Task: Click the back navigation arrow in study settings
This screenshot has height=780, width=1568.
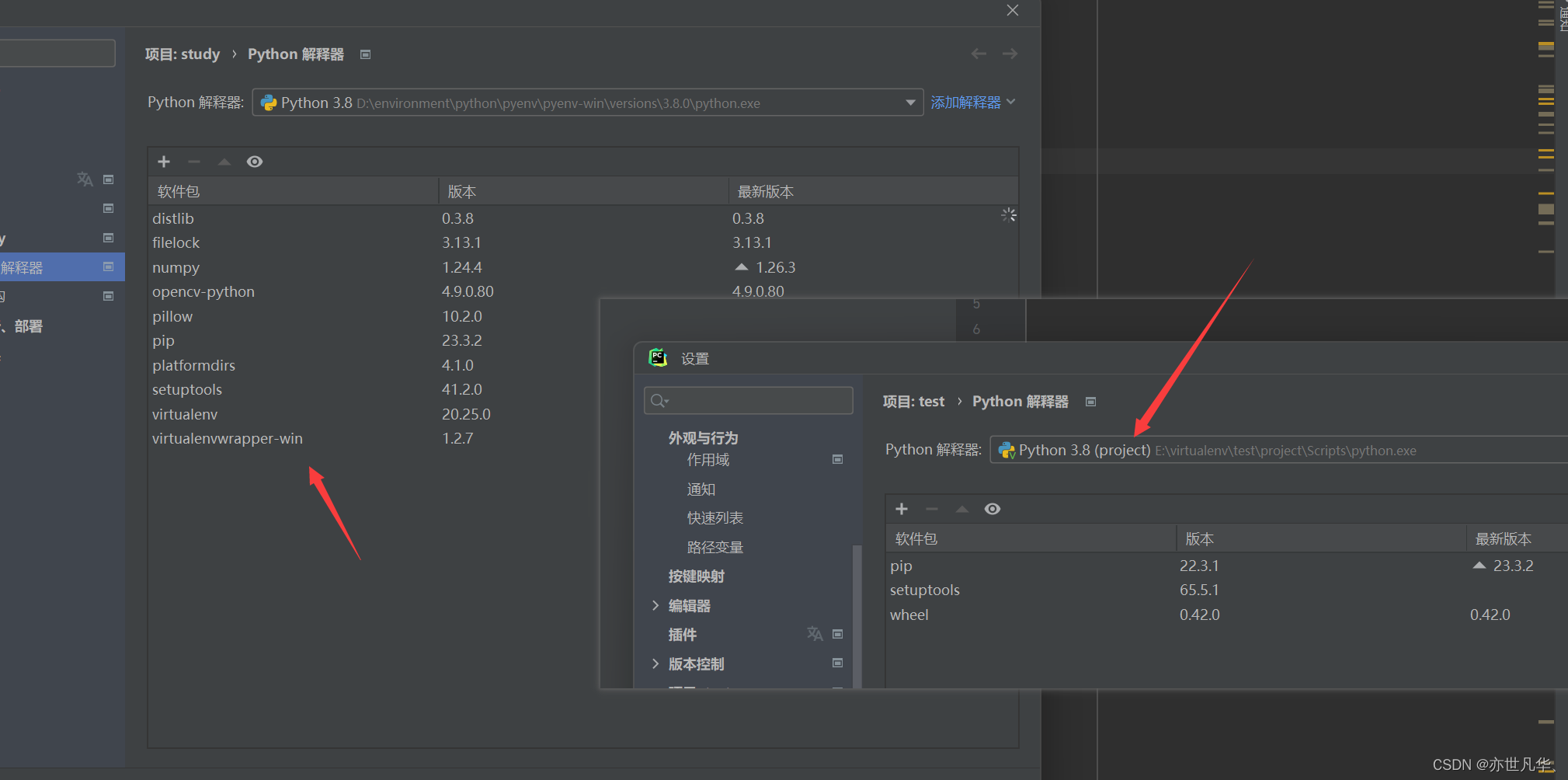Action: tap(979, 54)
